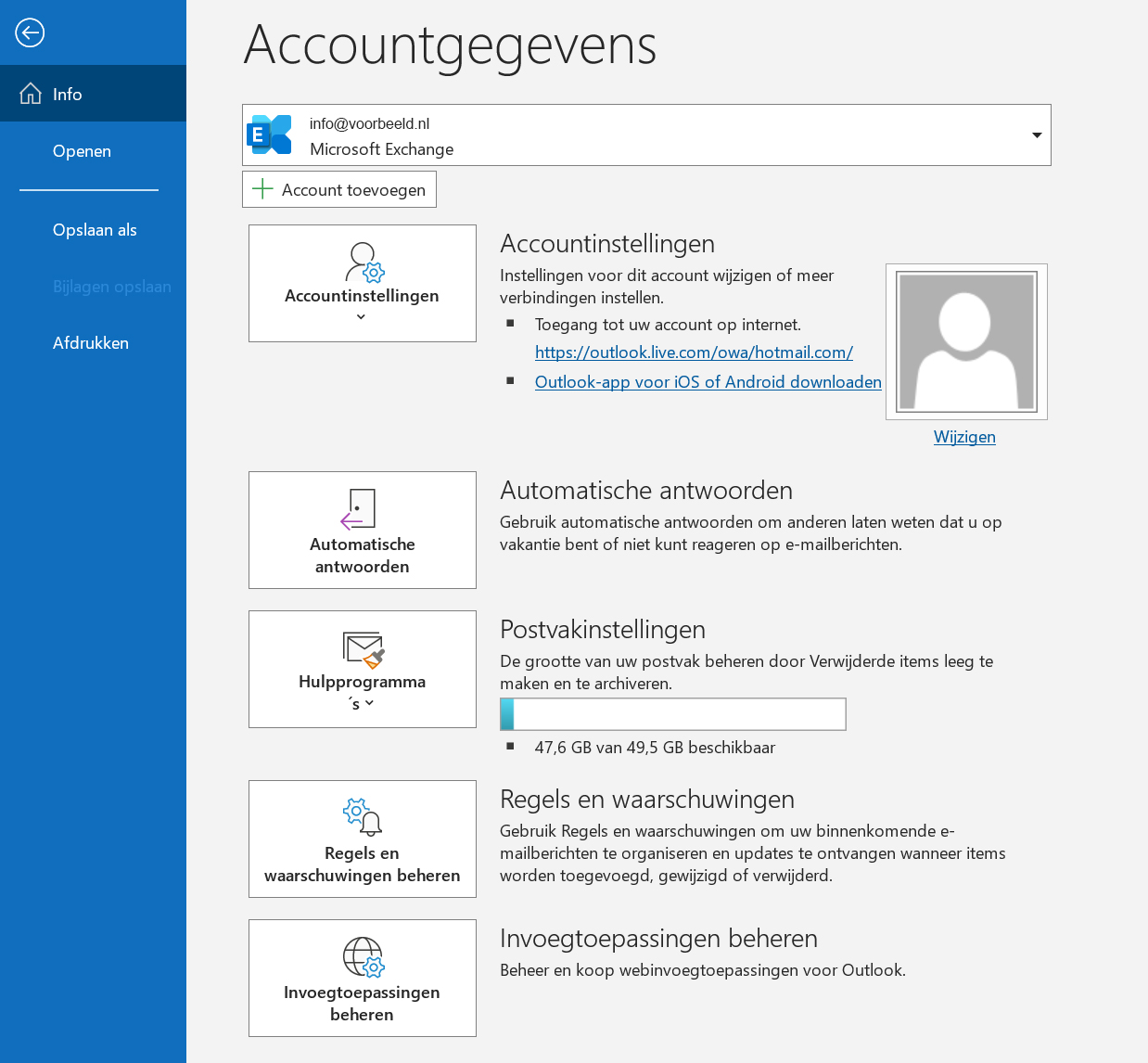Image resolution: width=1148 pixels, height=1063 pixels.
Task: Click the Wijzigen link under the photo
Action: [964, 437]
